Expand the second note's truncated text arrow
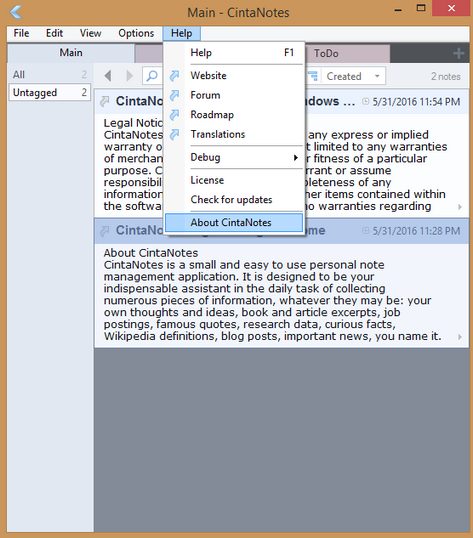473x538 pixels. pos(460,337)
